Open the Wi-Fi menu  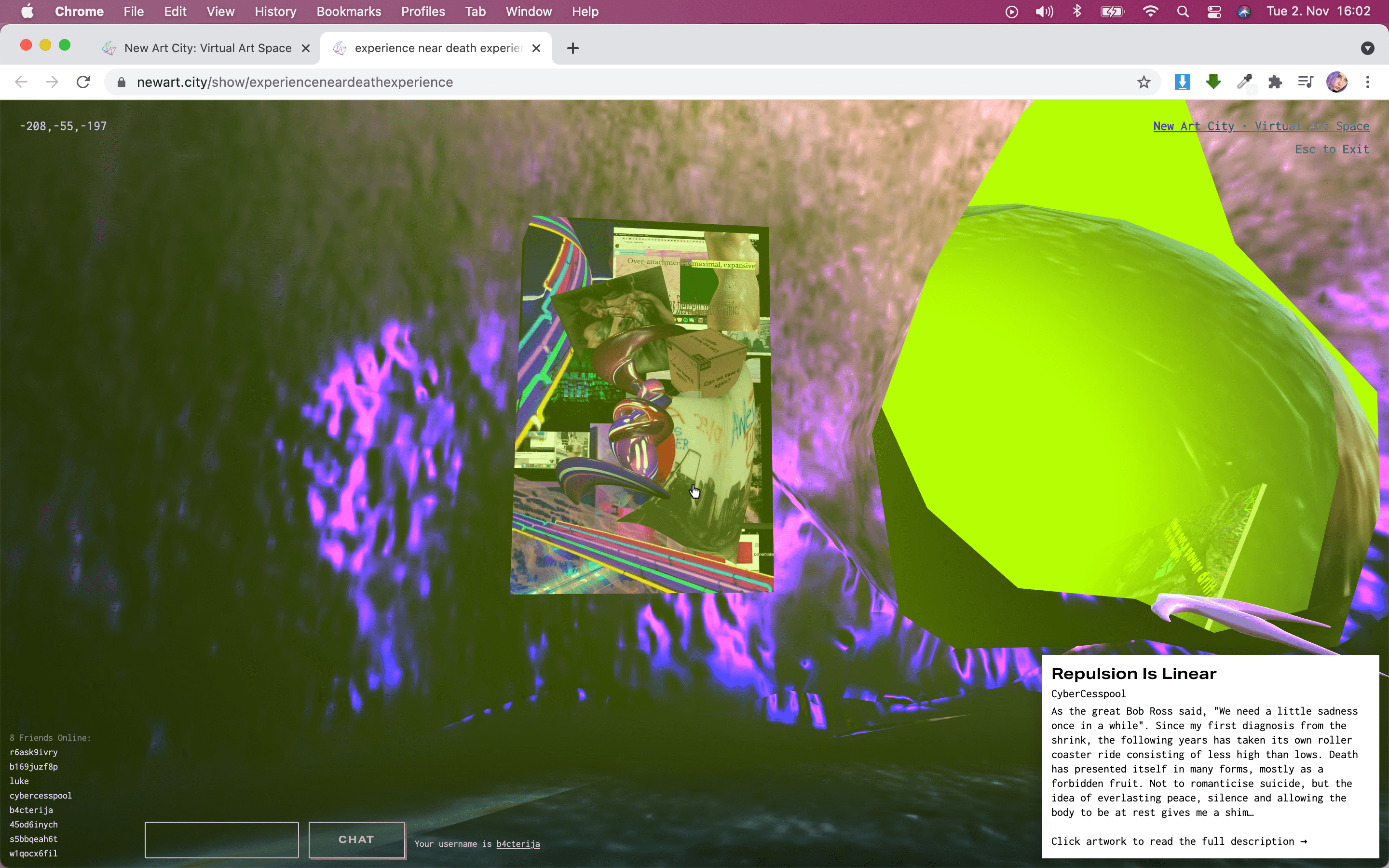pos(1150,12)
